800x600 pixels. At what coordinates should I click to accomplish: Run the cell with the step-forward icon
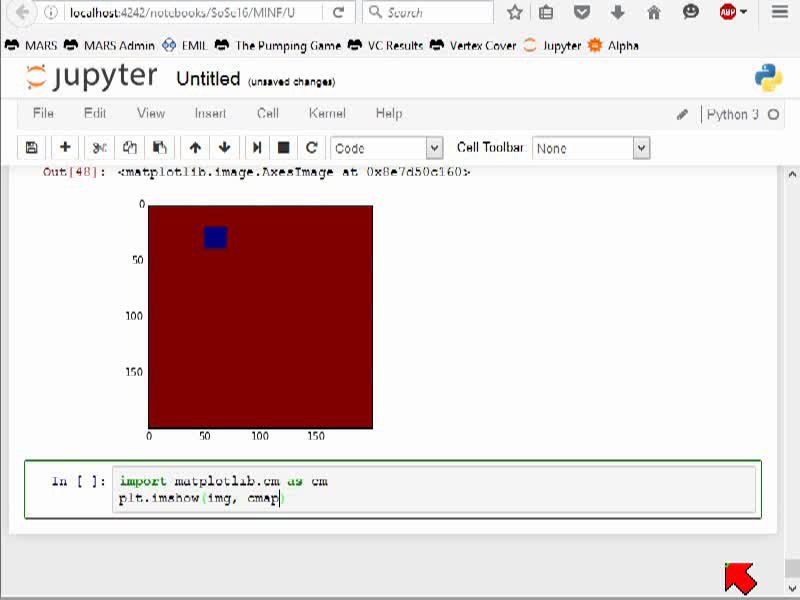pyautogui.click(x=257, y=147)
